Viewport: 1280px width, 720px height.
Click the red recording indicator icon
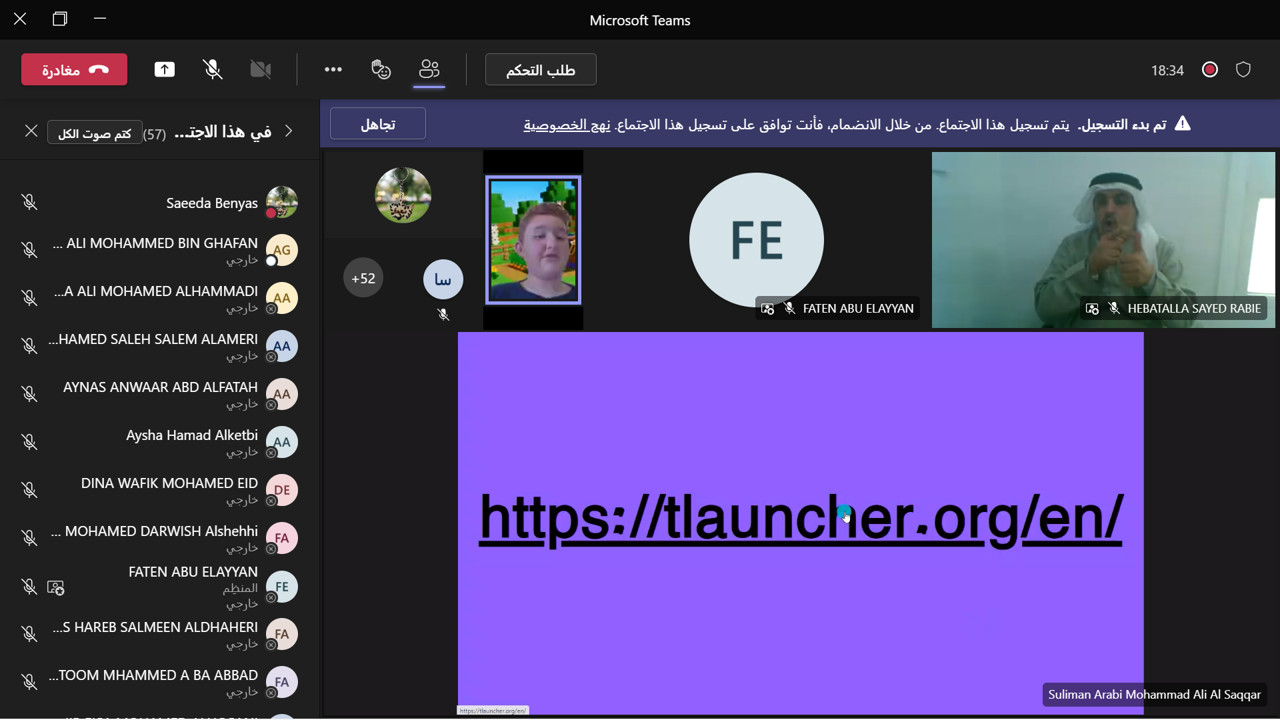pyautogui.click(x=1210, y=70)
